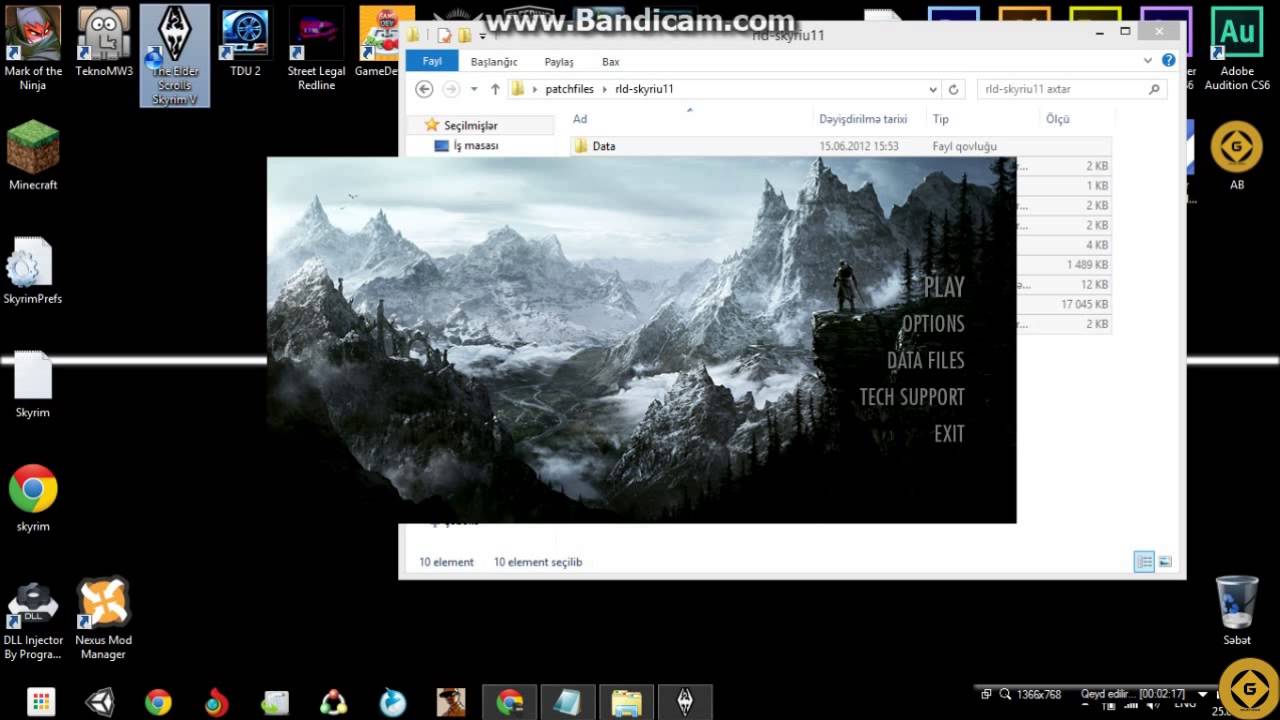Switch Explorer to large icons view
Screen dimensions: 1280x720
[1164, 562]
